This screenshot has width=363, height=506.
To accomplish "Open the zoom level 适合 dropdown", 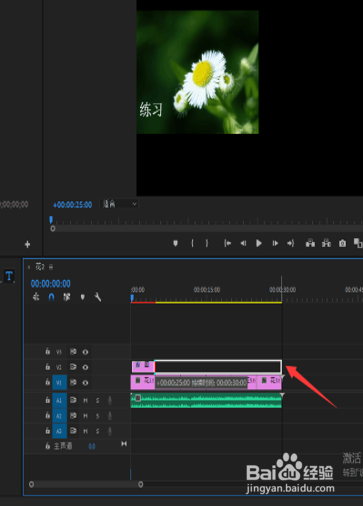I will 119,204.
